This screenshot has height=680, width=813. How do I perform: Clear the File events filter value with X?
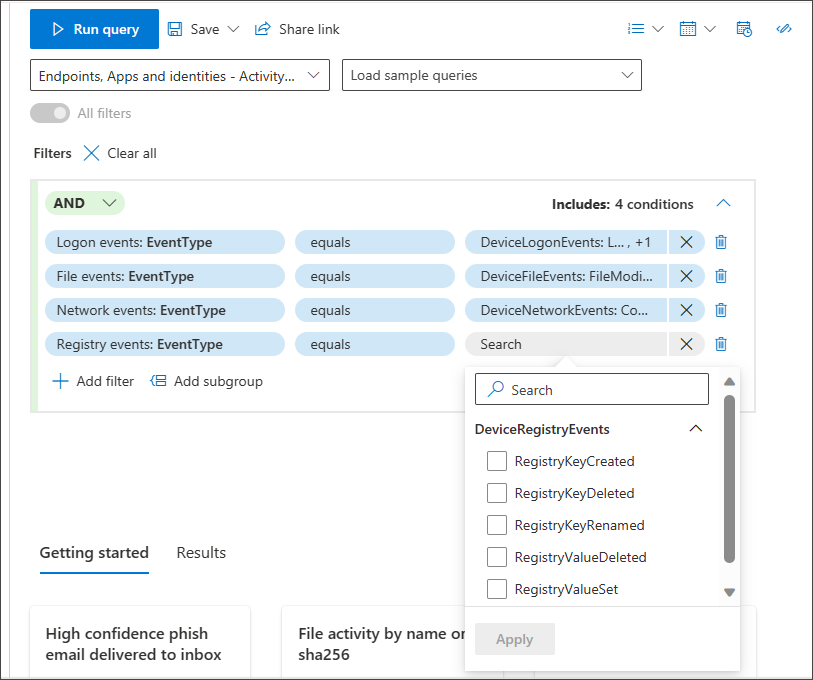(686, 276)
